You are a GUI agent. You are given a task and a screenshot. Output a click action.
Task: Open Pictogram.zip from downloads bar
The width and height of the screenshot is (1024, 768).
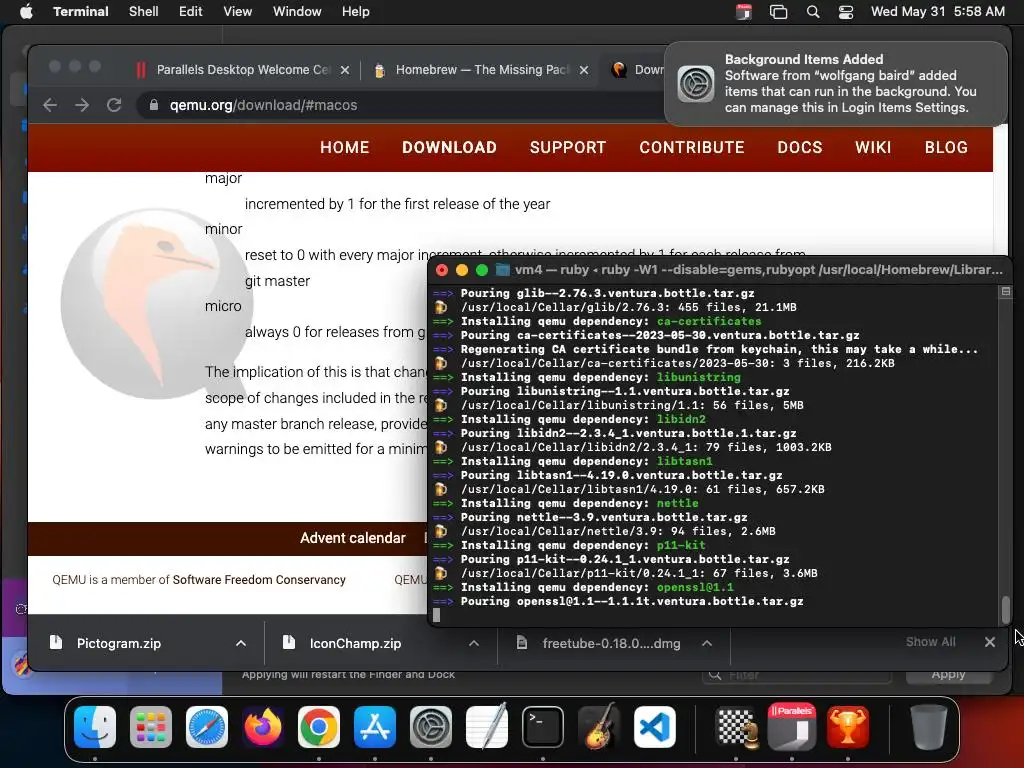[118, 643]
